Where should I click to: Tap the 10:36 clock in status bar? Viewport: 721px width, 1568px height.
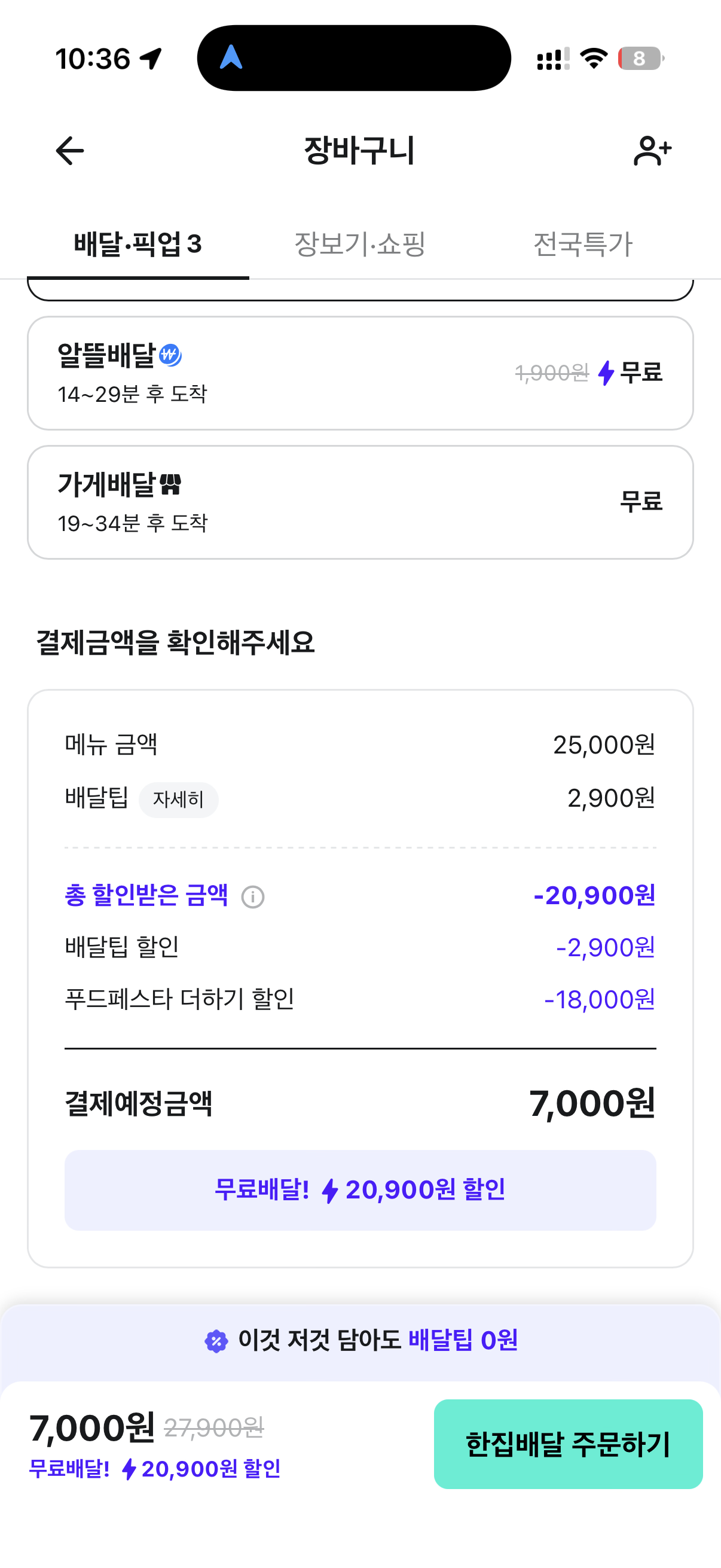pos(93,59)
